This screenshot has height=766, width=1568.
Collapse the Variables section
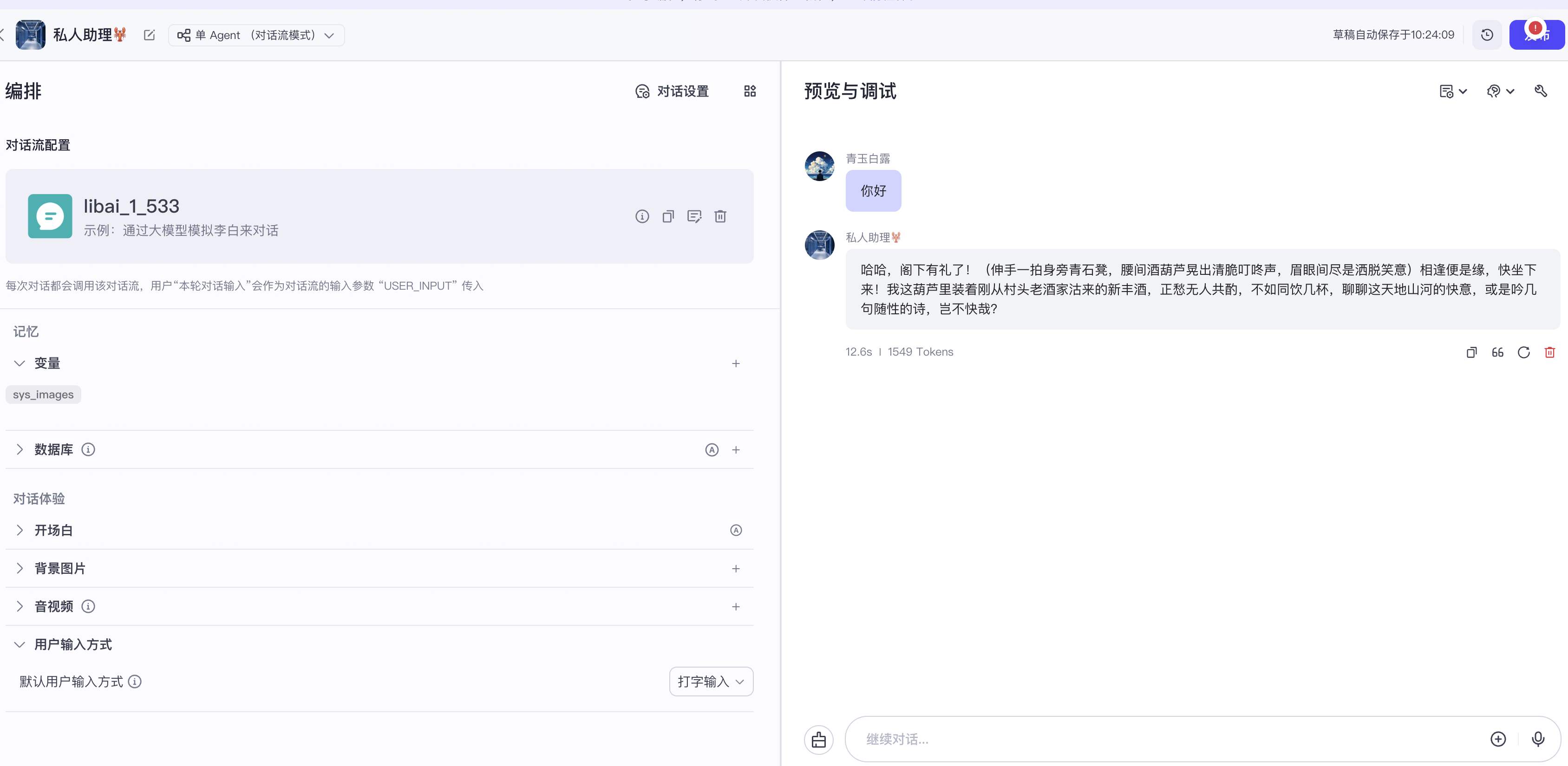point(20,363)
